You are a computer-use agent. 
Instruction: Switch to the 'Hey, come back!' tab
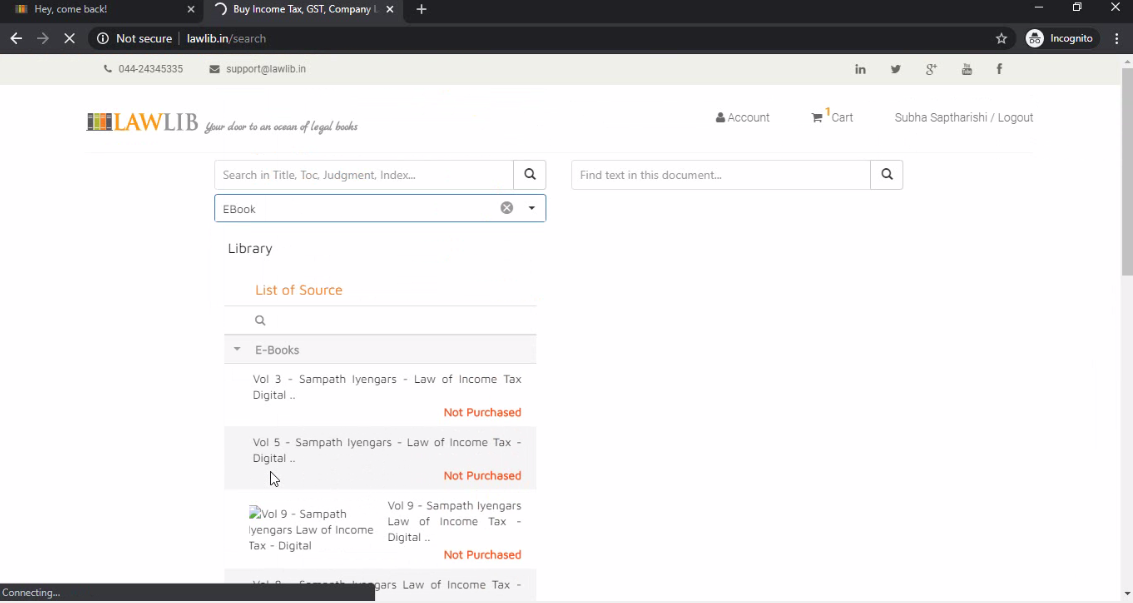pyautogui.click(x=103, y=9)
